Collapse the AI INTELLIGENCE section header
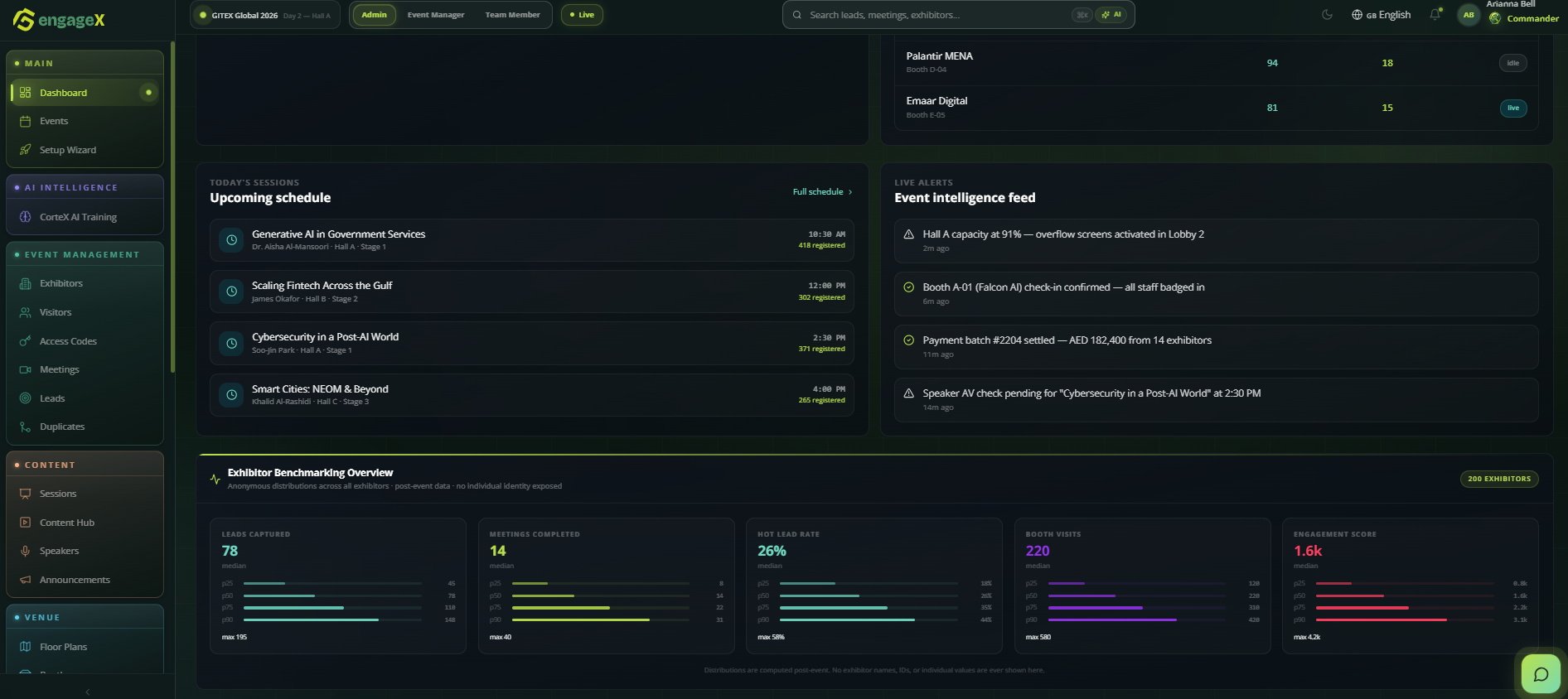The image size is (1568, 699). (85, 187)
